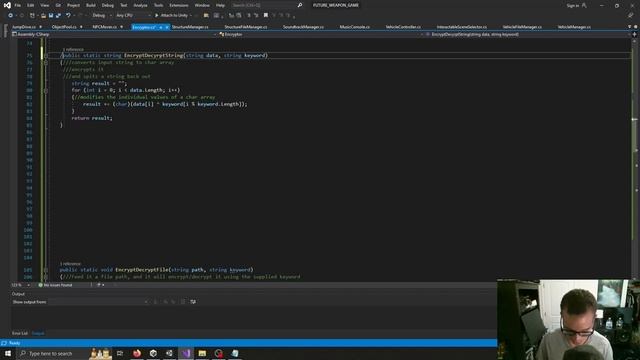Open the File menu

coord(18,5)
